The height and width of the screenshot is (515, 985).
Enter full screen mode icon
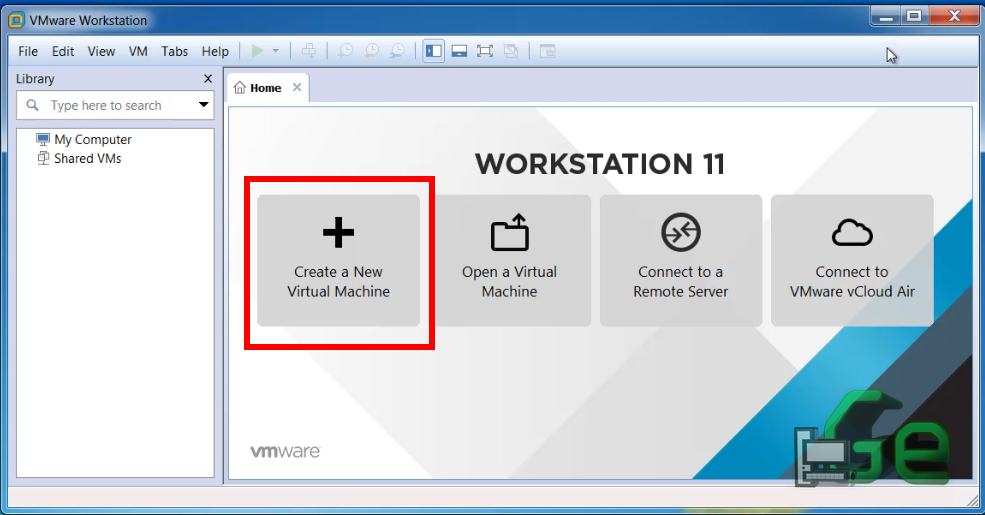click(x=485, y=51)
